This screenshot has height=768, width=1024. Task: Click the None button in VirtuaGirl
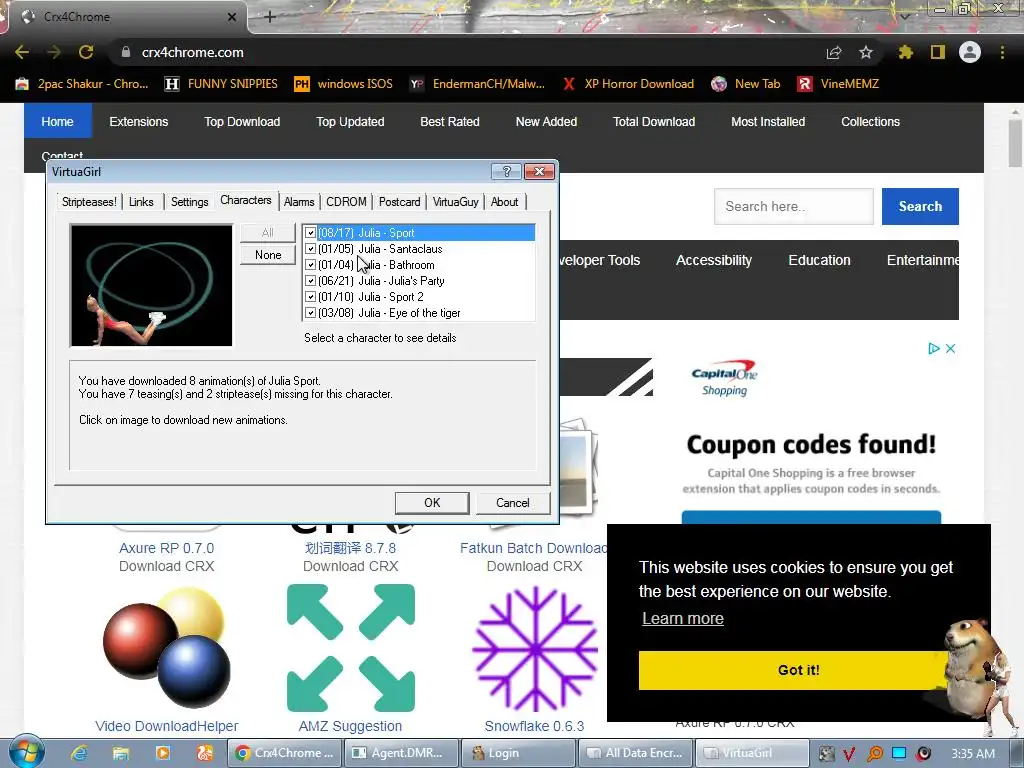268,255
